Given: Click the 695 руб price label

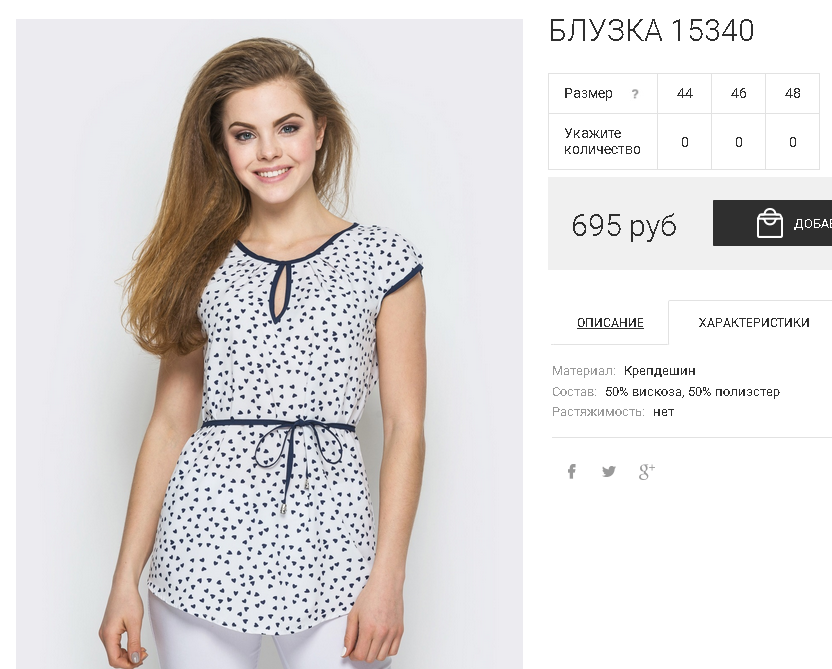Looking at the screenshot, I should pos(624,225).
